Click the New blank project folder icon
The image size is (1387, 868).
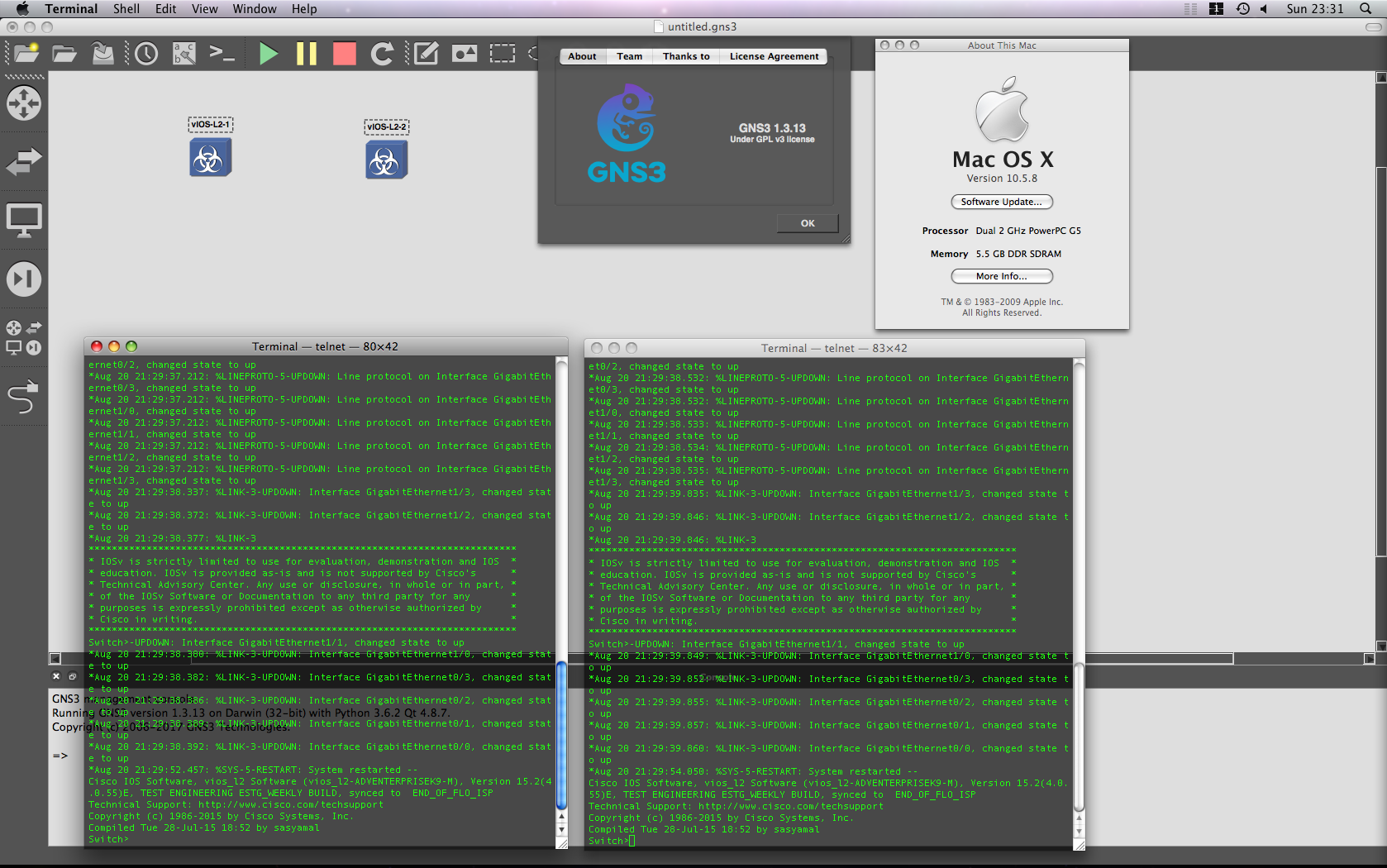[26, 54]
